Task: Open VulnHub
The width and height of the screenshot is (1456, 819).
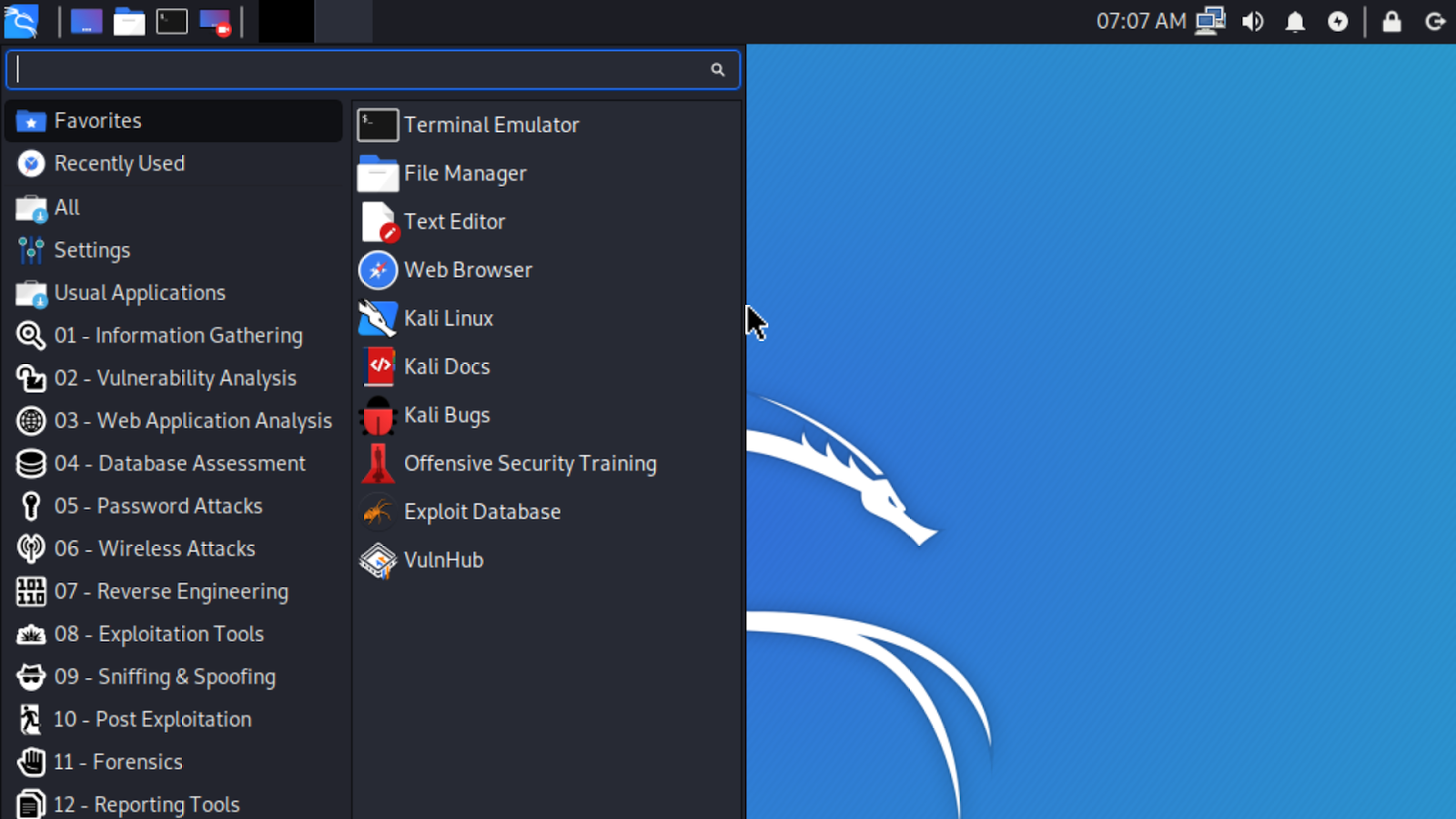Action: [x=444, y=560]
